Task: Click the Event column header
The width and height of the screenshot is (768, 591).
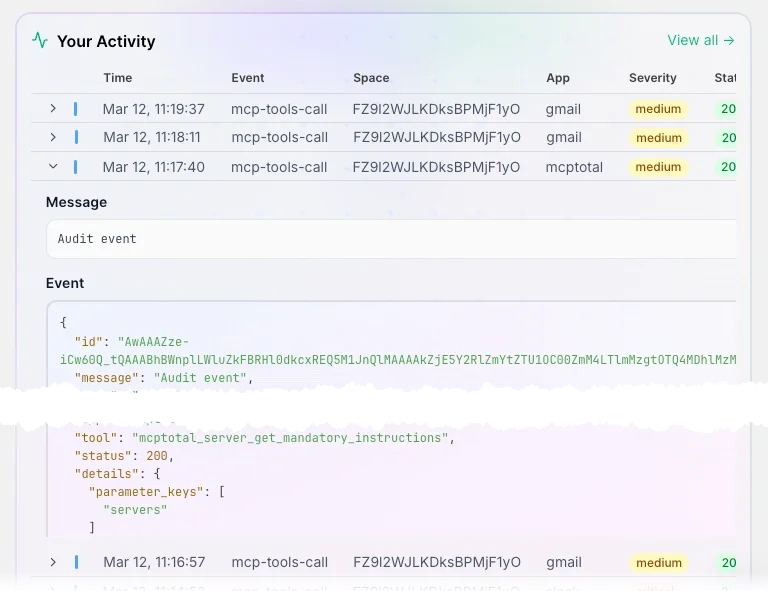Action: [248, 78]
